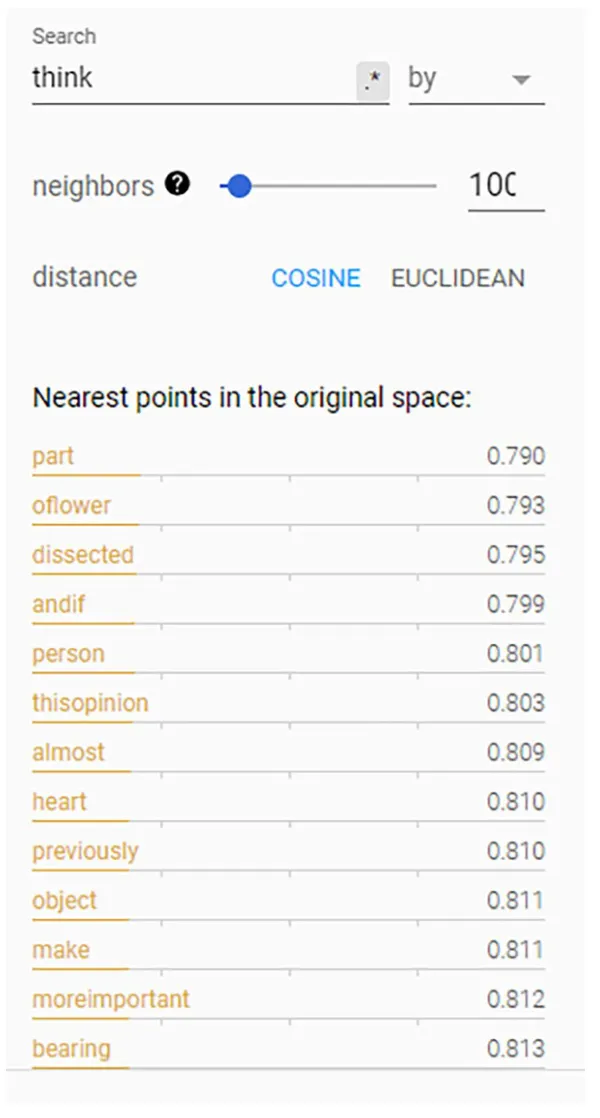Toggle the regex search button
This screenshot has width=600, height=1118.
pos(372,82)
